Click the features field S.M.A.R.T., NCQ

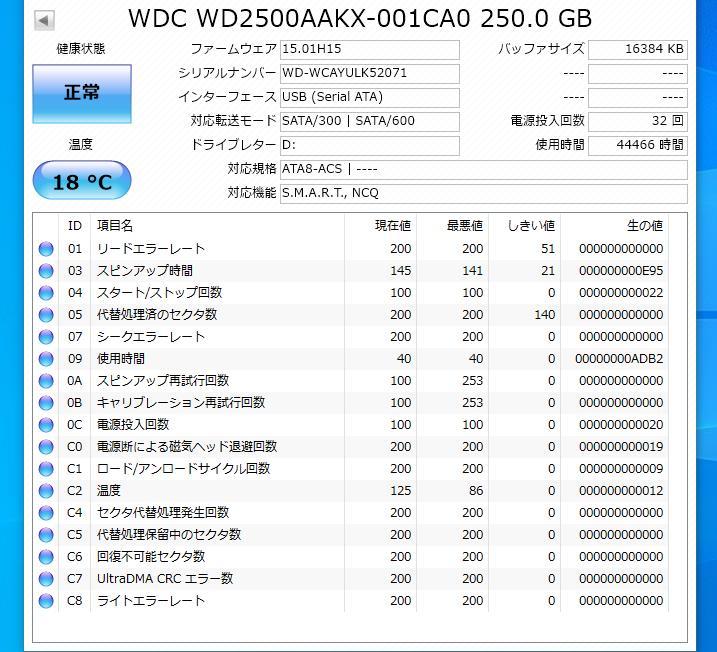[x=483, y=193]
